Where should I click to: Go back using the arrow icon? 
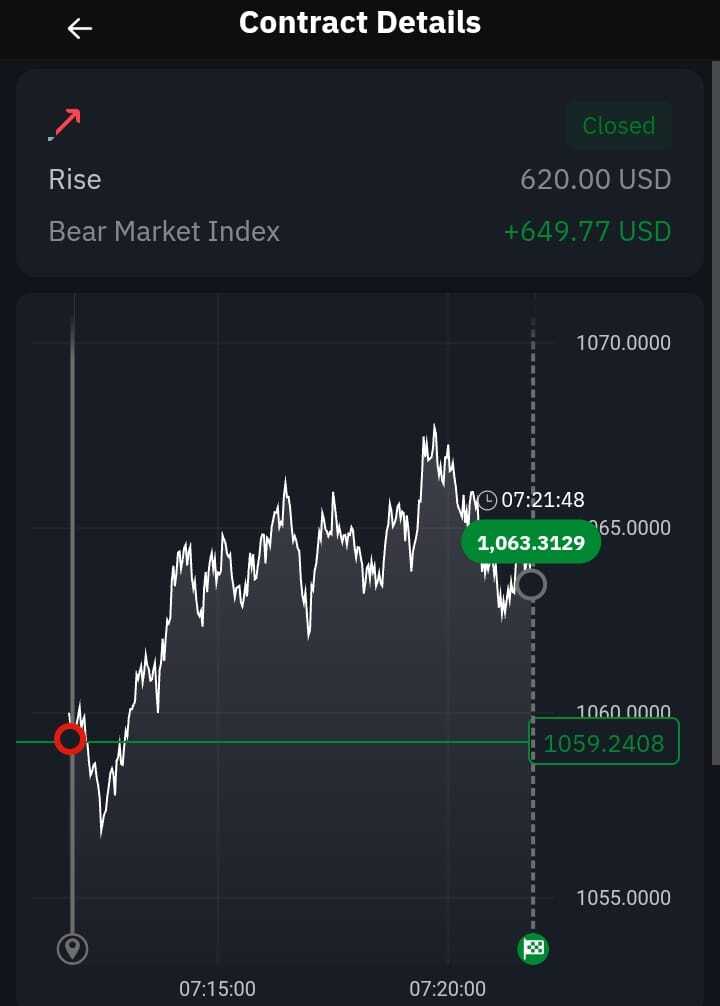coord(80,28)
